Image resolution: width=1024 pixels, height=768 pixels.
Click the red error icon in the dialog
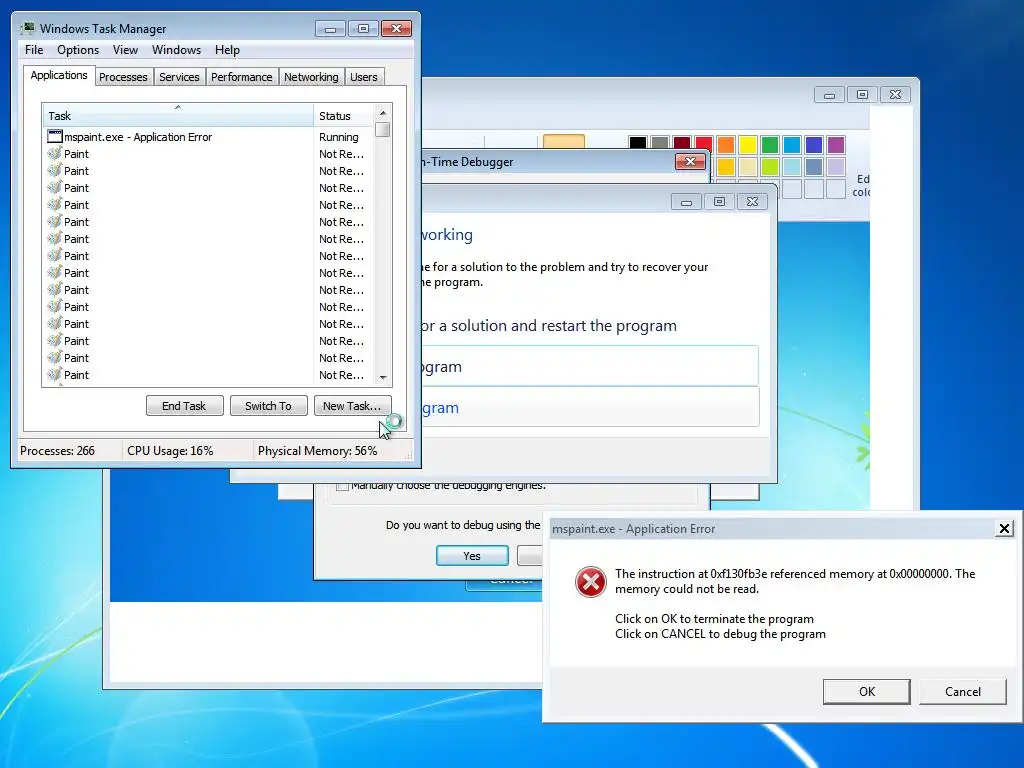[x=590, y=582]
